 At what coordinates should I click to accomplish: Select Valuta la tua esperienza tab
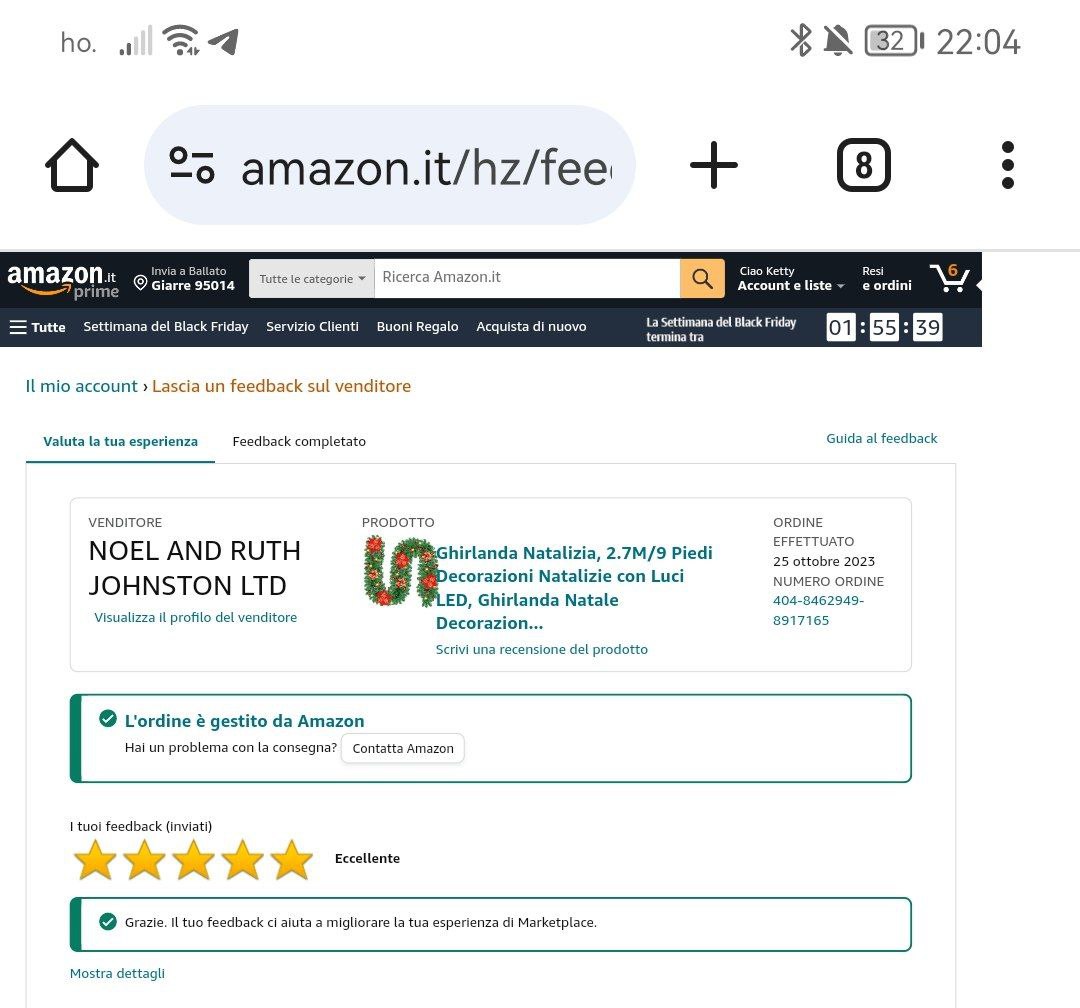point(121,441)
